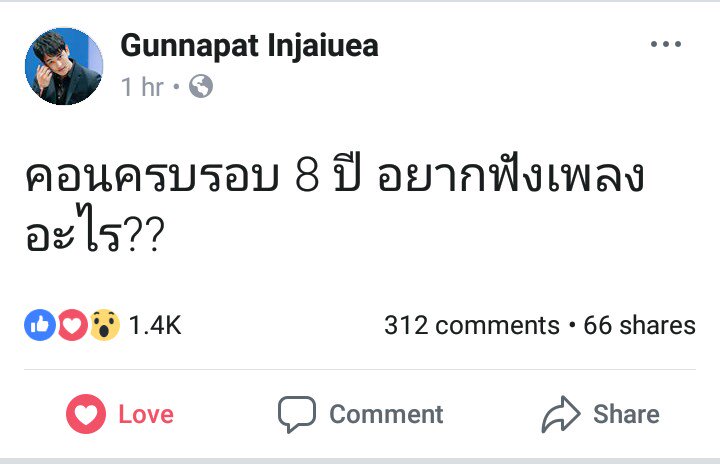Click the wow face reaction icon
Viewport: 720px width, 464px height.
104,325
